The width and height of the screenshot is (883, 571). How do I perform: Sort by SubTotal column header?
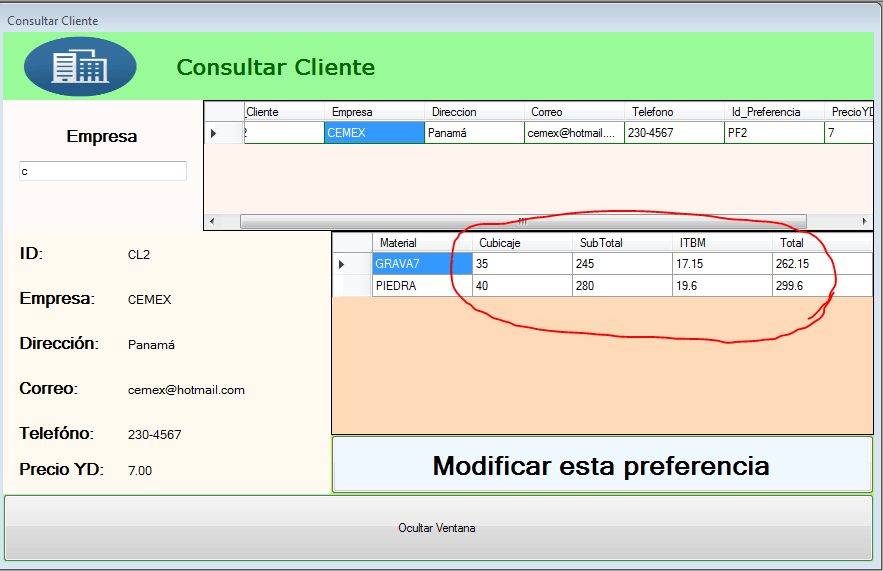[622, 243]
